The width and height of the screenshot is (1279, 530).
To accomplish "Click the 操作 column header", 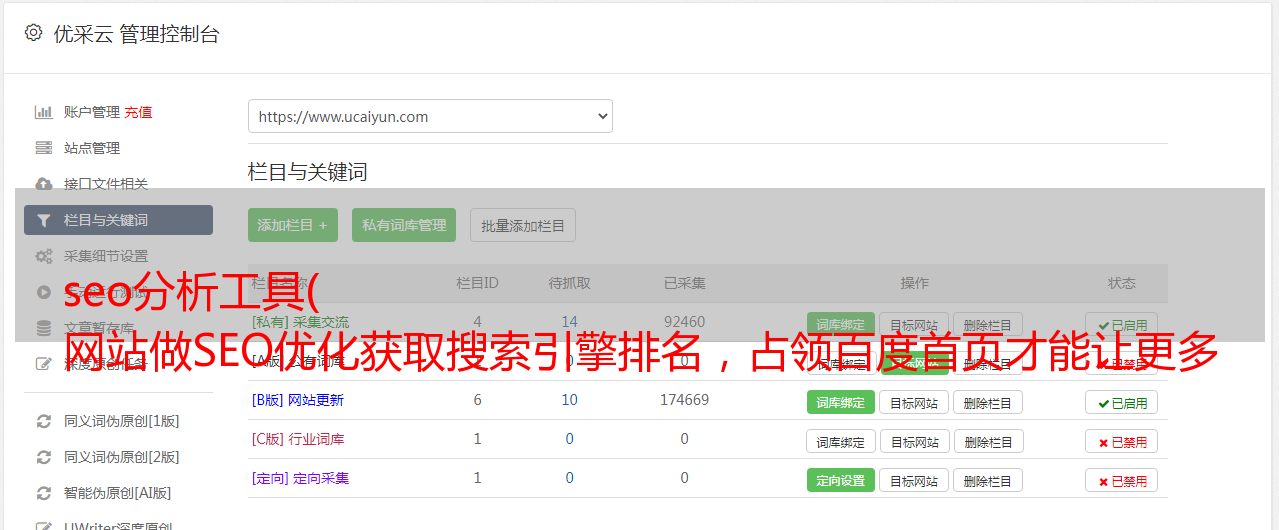I will pyautogui.click(x=914, y=283).
